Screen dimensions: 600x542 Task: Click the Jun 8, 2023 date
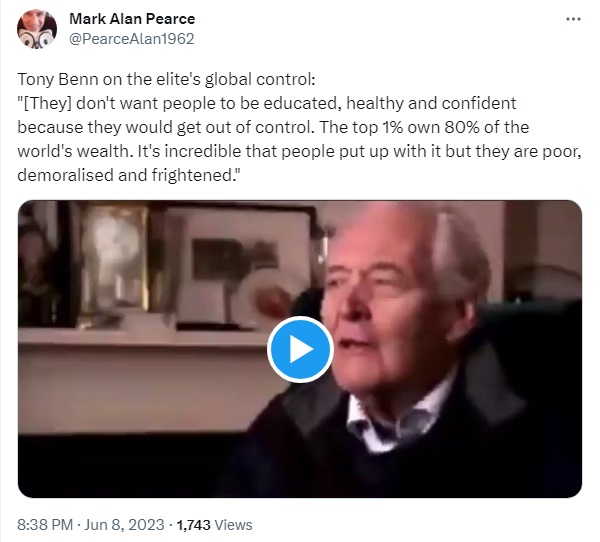coord(124,524)
